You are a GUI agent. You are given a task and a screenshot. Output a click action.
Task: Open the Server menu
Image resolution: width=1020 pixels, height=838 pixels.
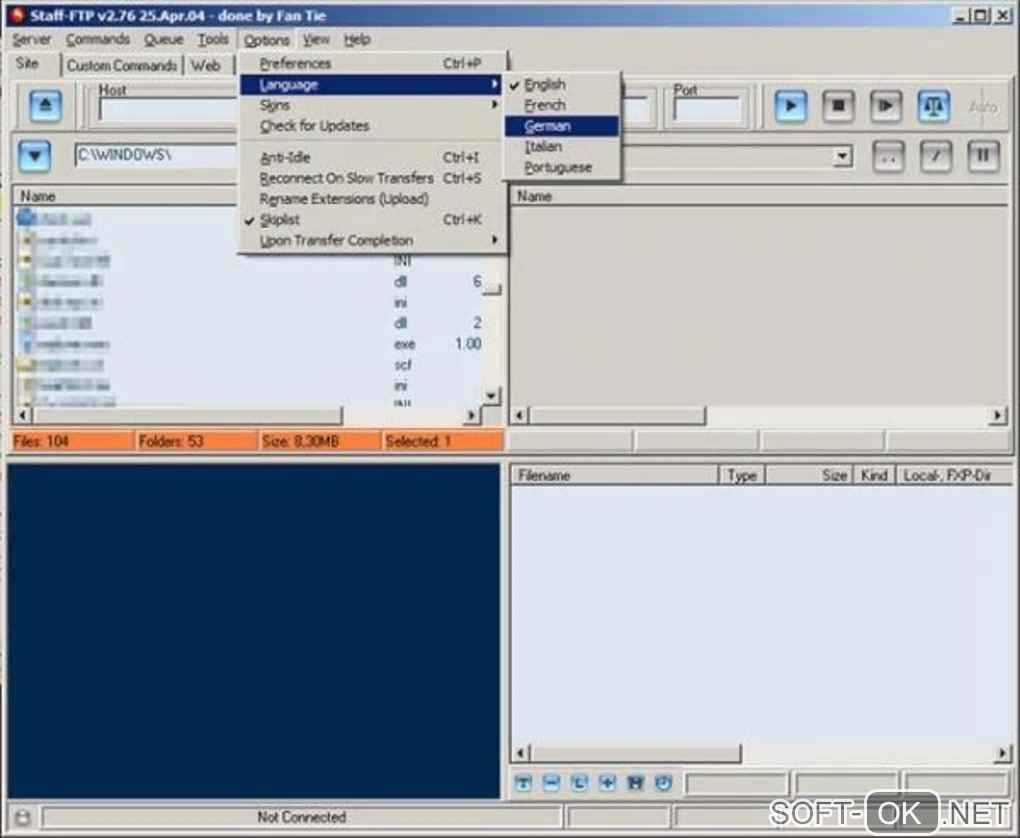coord(31,40)
